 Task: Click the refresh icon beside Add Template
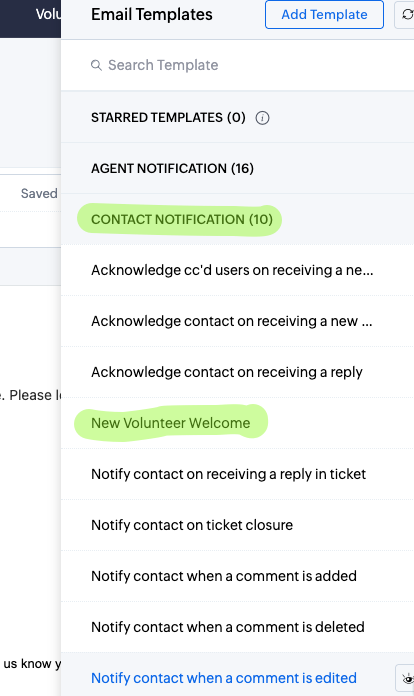click(406, 15)
